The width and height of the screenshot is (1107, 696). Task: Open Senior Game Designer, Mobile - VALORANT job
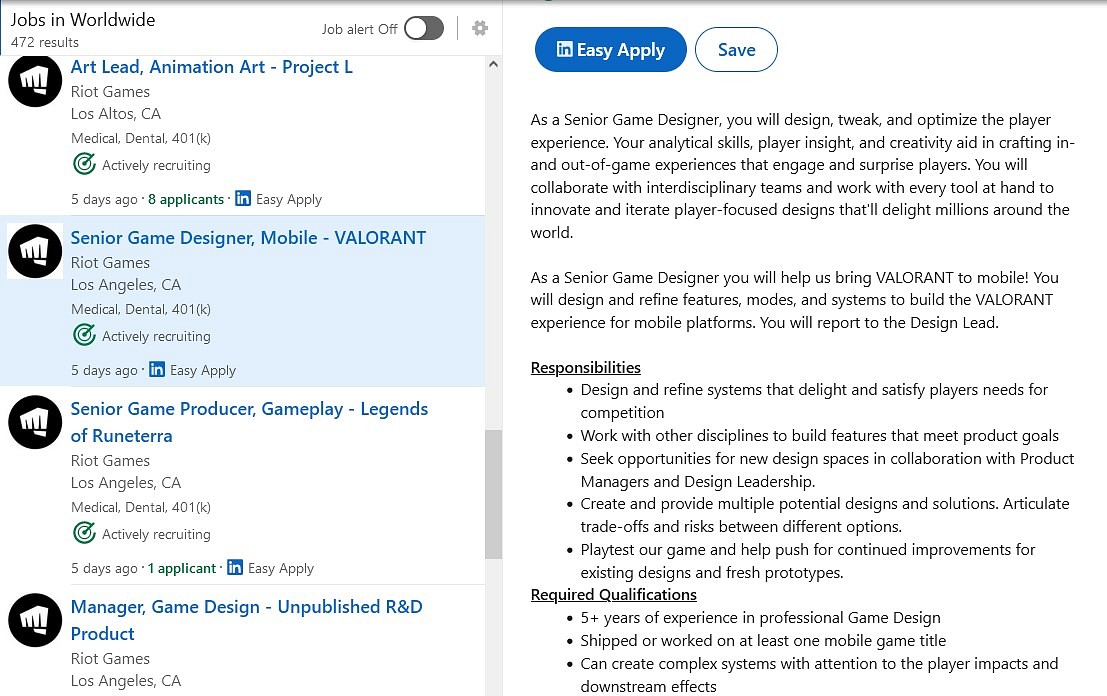click(249, 238)
